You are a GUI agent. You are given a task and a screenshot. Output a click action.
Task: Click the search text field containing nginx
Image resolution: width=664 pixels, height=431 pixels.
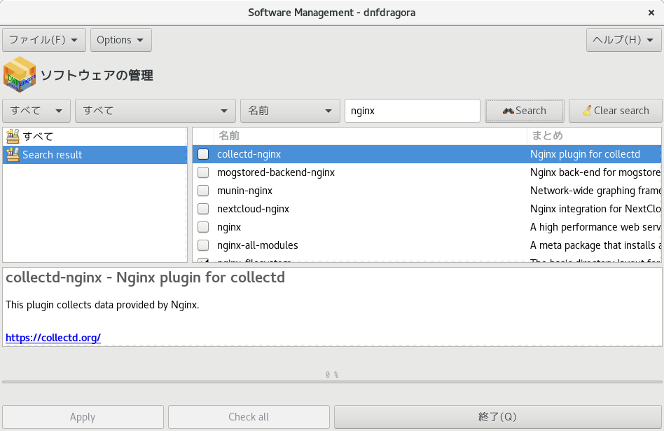pos(412,111)
